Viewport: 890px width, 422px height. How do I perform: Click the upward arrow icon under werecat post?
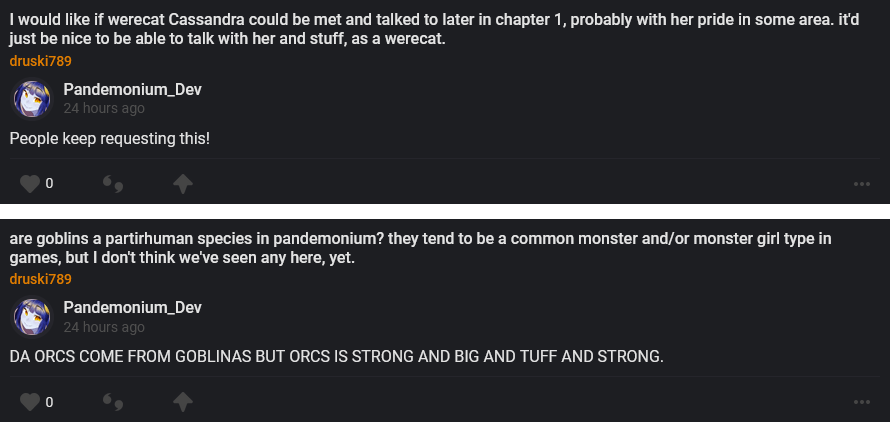tap(182, 183)
